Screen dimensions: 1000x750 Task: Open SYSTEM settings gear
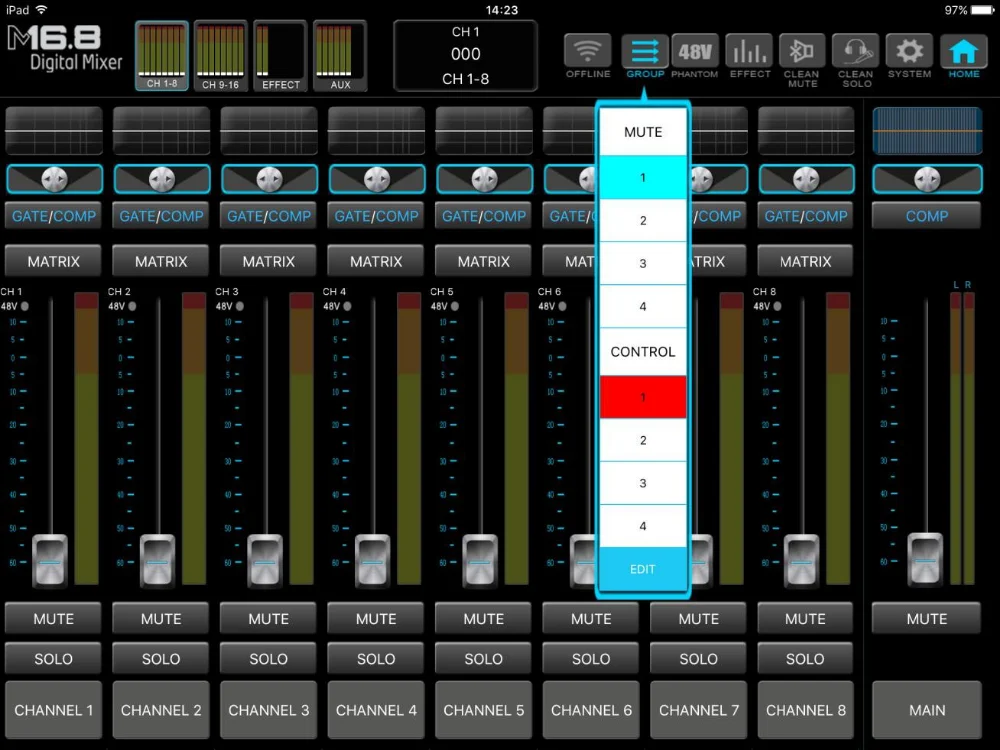click(x=909, y=51)
